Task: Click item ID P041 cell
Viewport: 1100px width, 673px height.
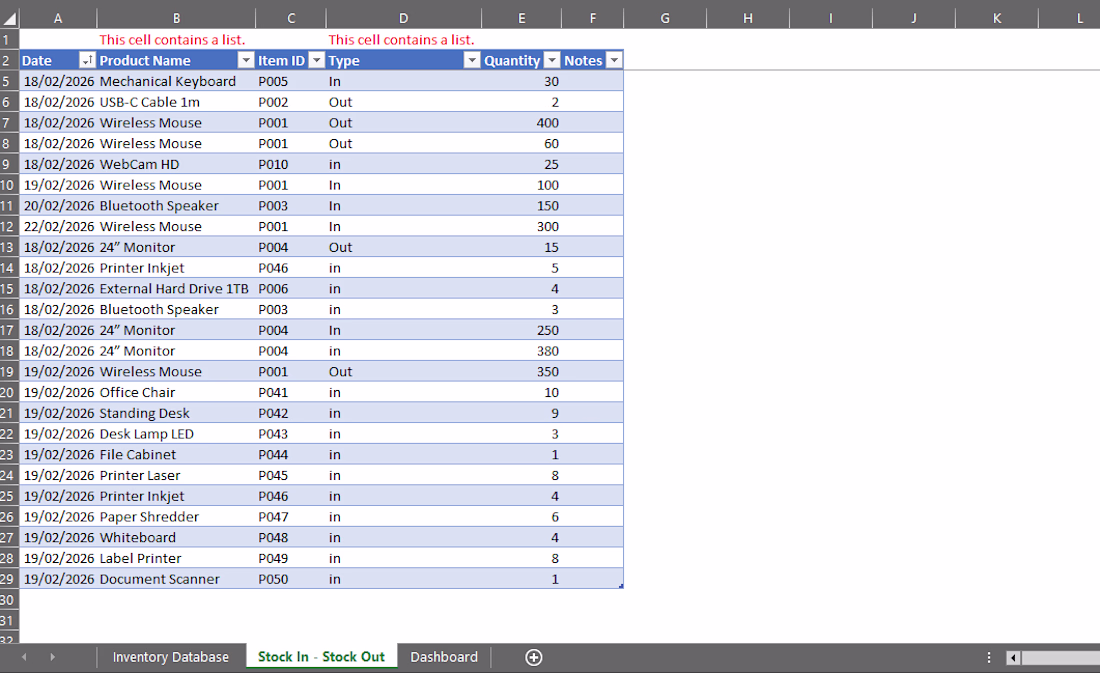Action: click(x=290, y=392)
